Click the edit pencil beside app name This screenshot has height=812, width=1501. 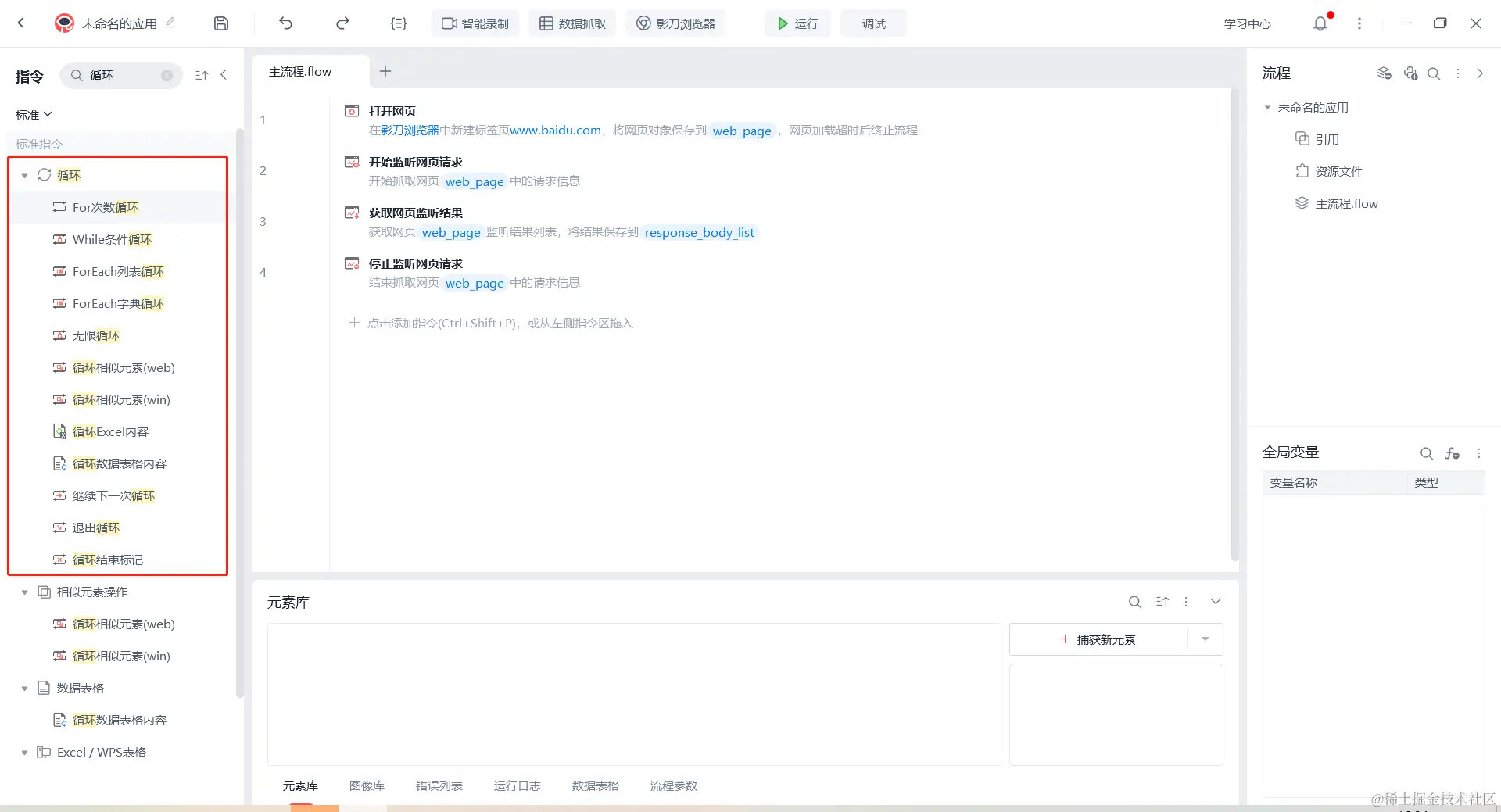tap(170, 23)
